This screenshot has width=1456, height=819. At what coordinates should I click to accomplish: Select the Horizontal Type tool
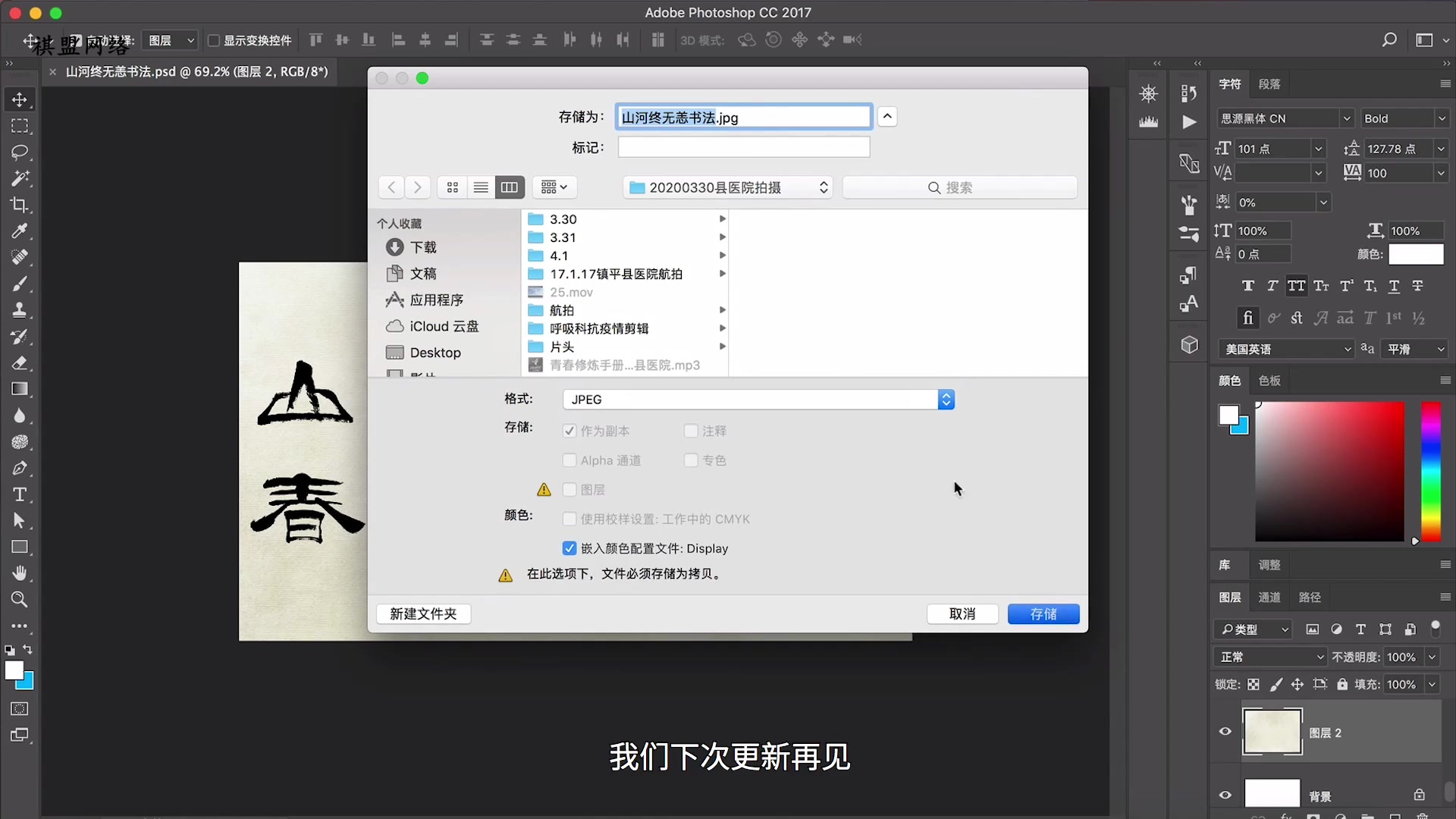(20, 494)
